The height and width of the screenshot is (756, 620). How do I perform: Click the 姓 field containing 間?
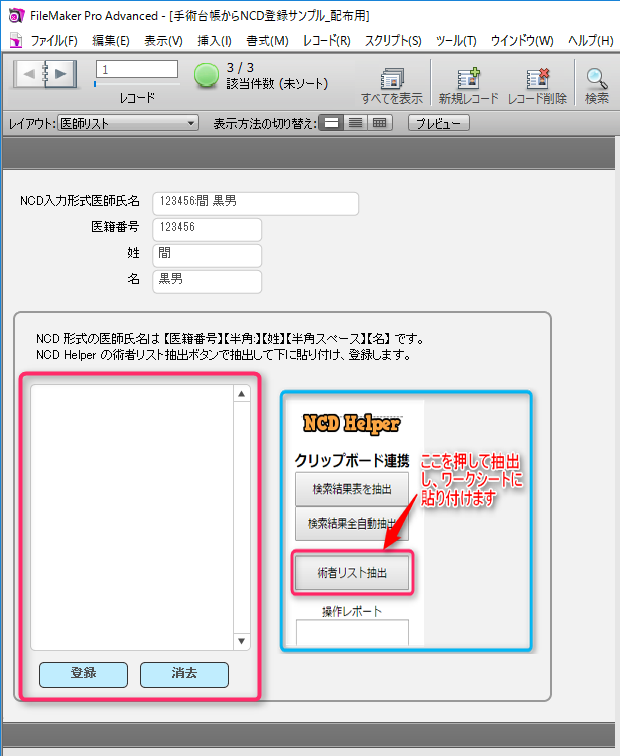207,256
